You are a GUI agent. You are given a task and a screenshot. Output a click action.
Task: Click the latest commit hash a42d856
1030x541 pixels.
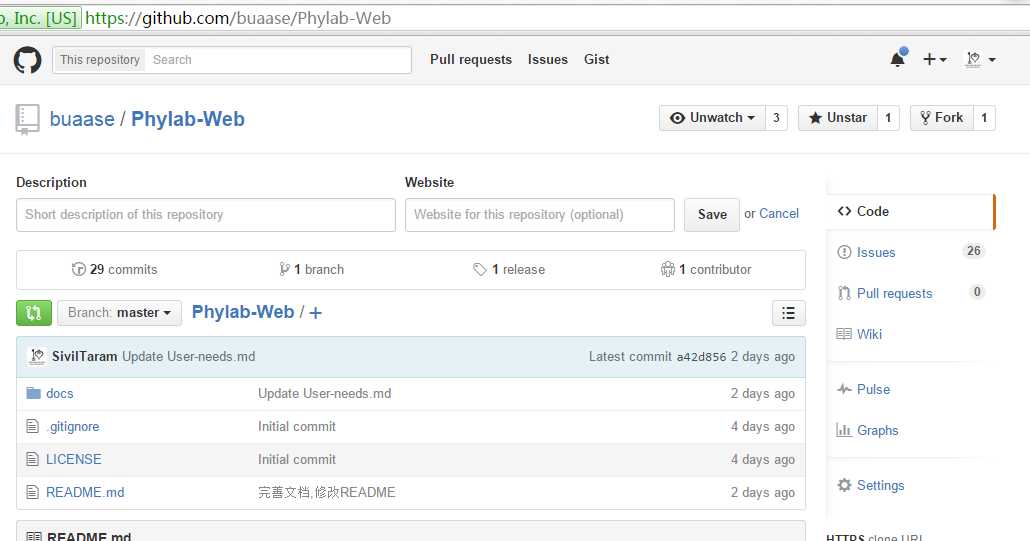coord(702,357)
